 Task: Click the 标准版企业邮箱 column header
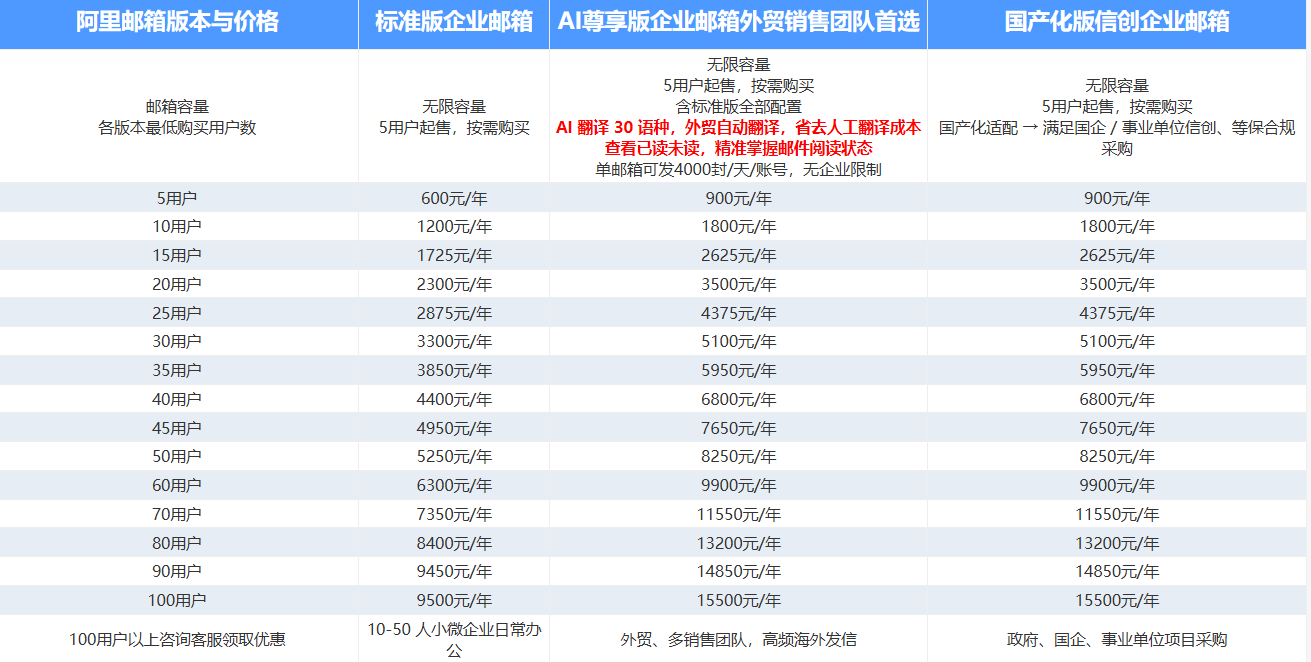tap(454, 22)
